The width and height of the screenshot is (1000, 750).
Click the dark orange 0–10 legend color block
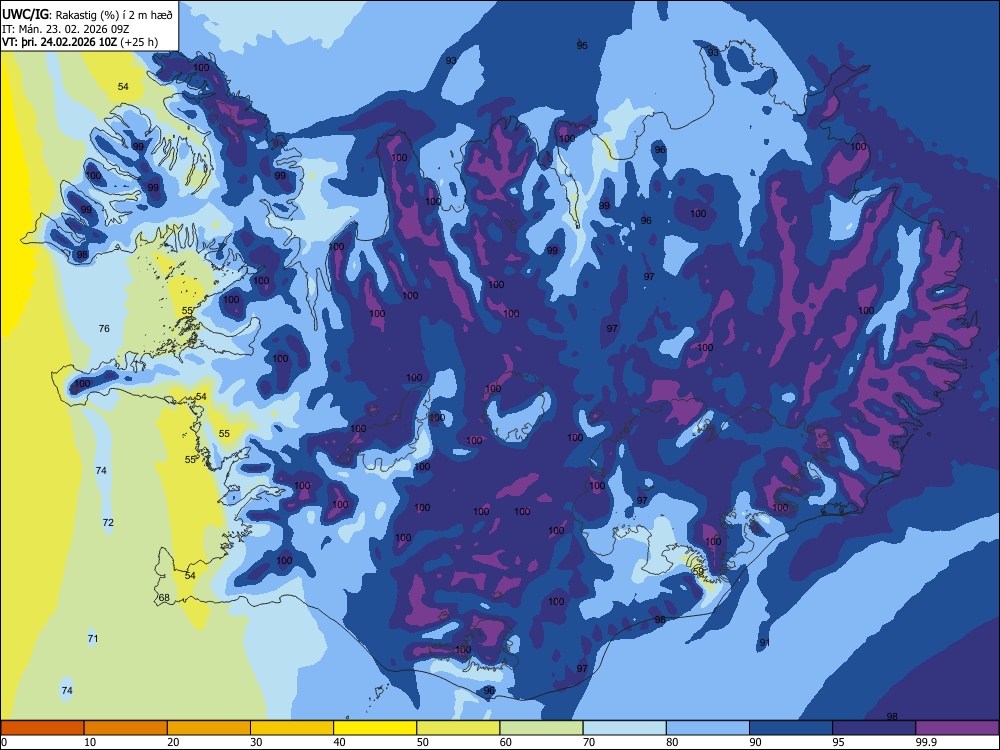point(42,728)
